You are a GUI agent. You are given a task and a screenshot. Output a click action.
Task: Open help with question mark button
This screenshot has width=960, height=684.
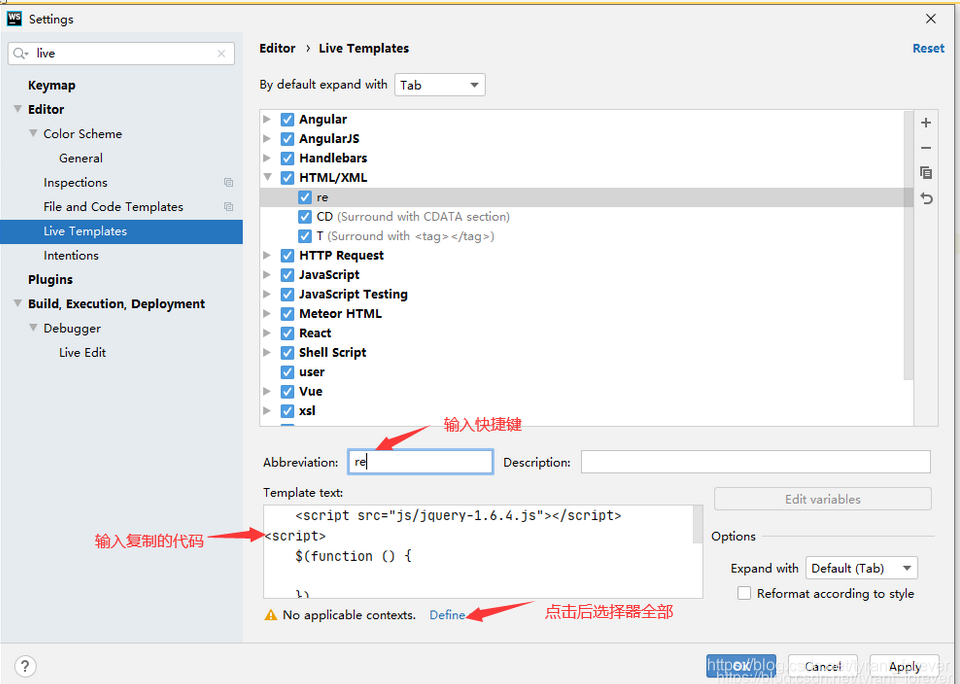click(x=25, y=666)
